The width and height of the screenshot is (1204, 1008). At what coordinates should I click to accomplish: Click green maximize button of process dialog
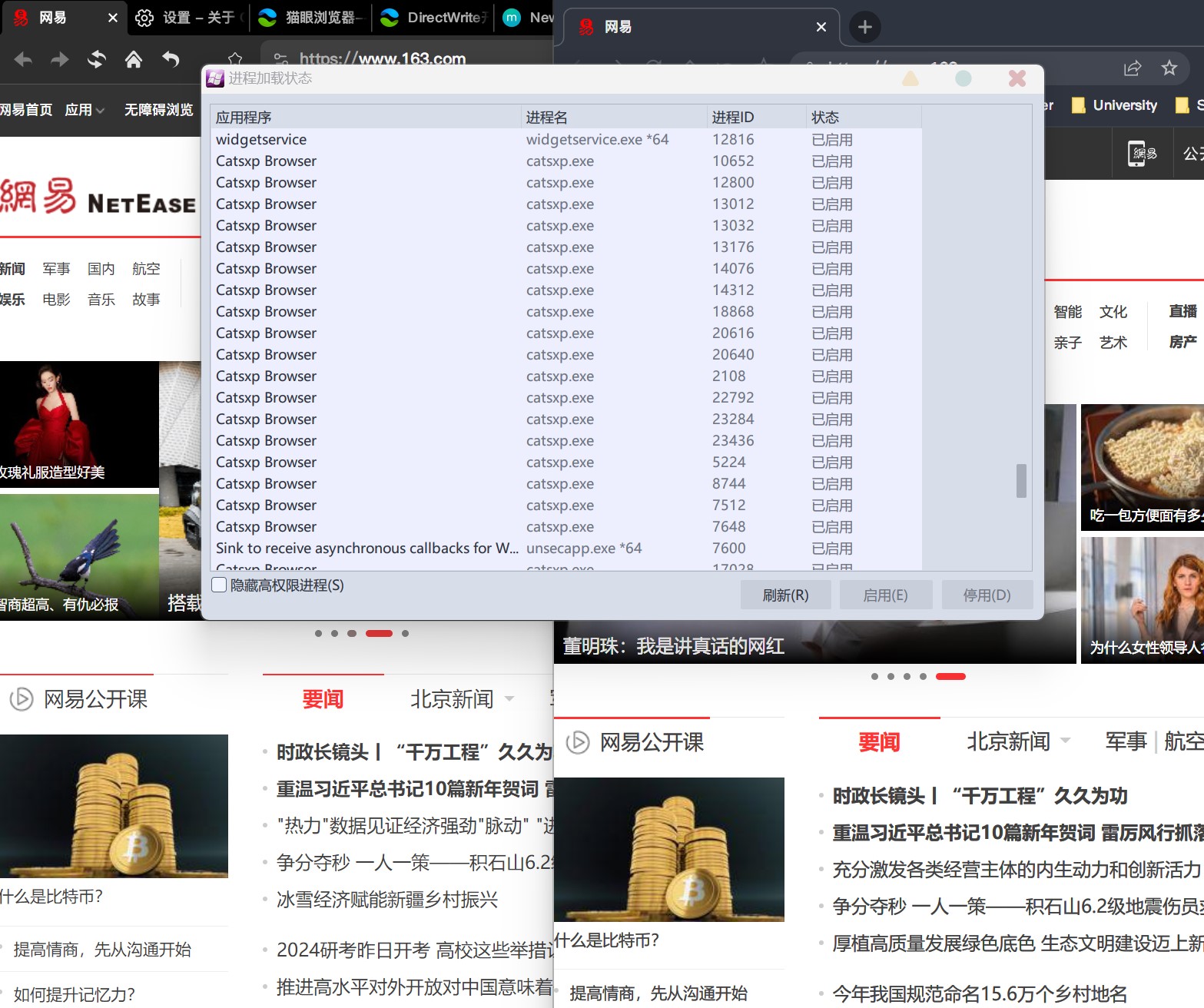click(964, 78)
